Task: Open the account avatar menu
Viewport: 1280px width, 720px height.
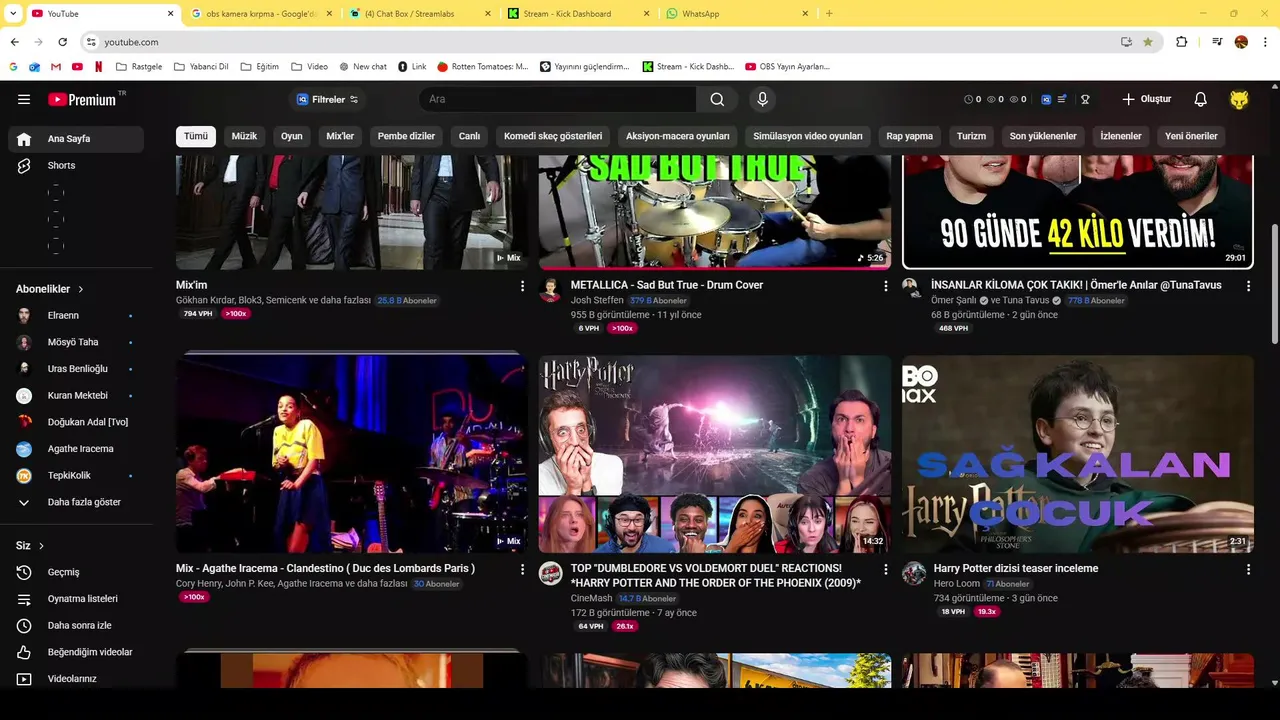Action: [x=1239, y=99]
